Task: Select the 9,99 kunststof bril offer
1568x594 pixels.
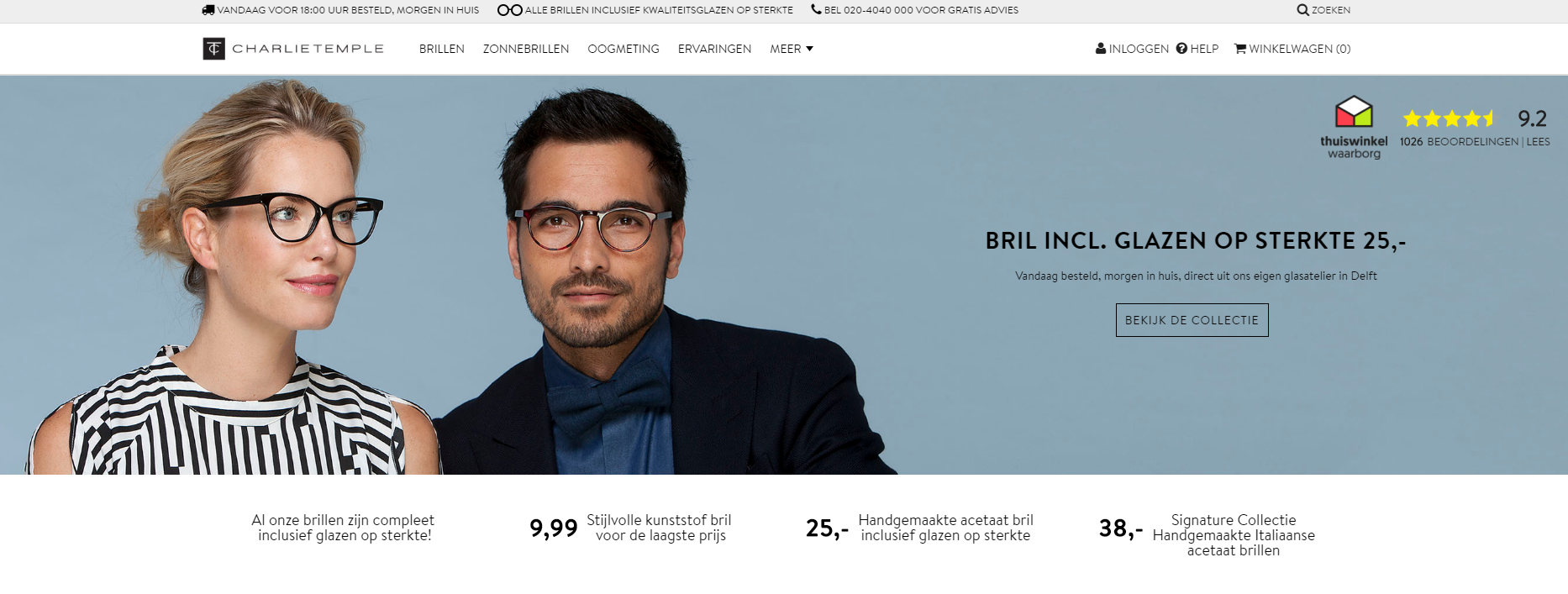Action: (630, 528)
